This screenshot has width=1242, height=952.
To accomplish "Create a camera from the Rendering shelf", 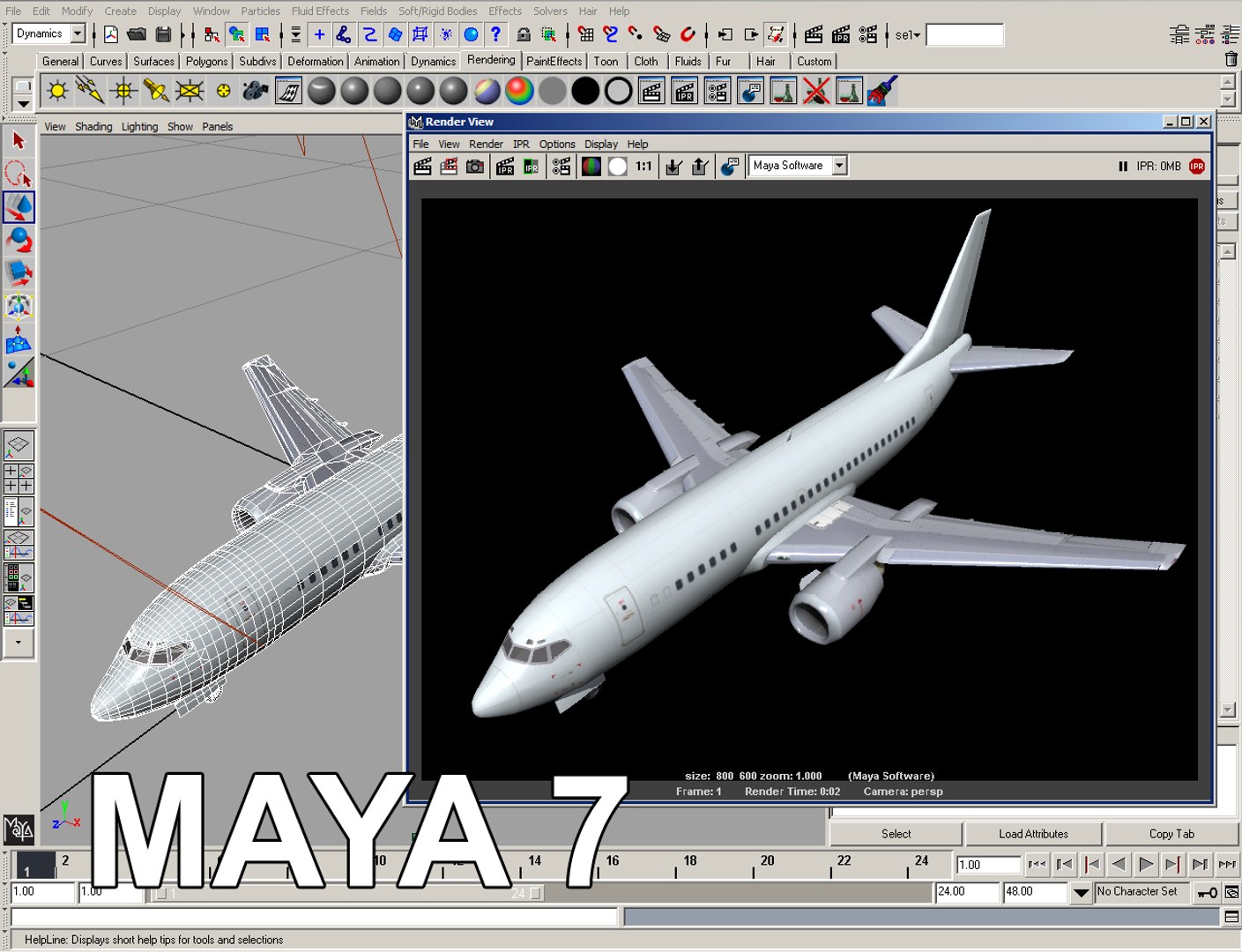I will pyautogui.click(x=256, y=91).
